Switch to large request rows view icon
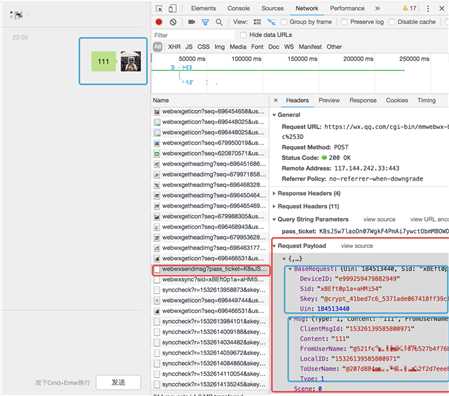This screenshot has width=449, height=396. click(257, 22)
